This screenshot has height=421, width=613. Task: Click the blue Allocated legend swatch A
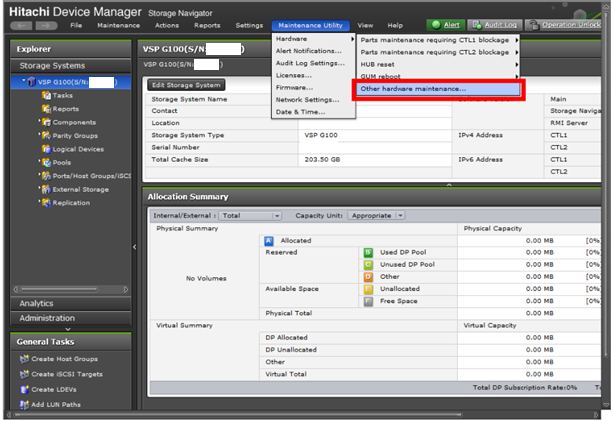pyautogui.click(x=269, y=241)
